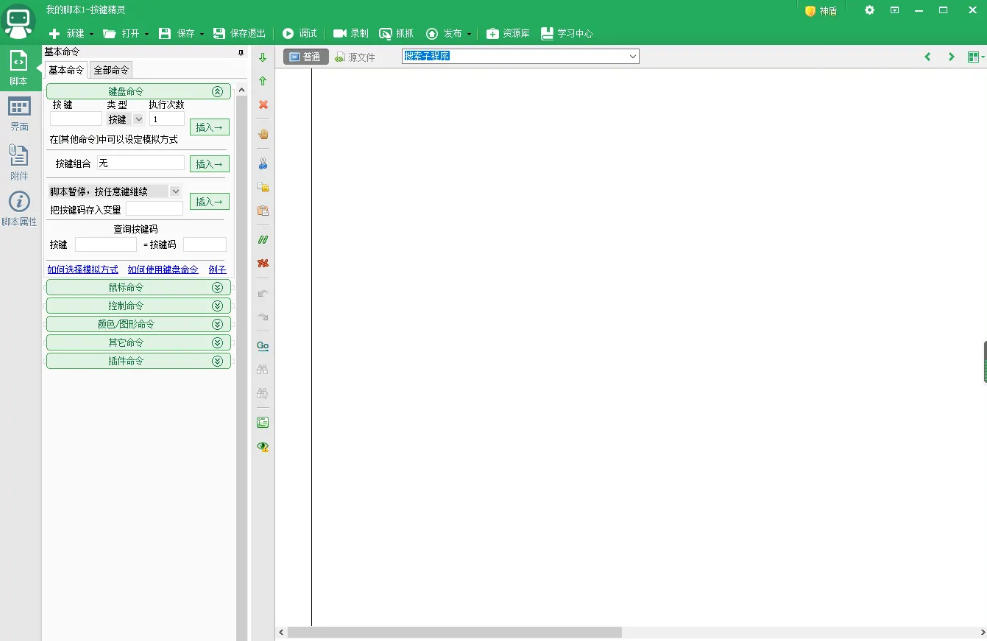987x641 pixels.
Task: Click the green move-down arrow icon
Action: (x=263, y=58)
